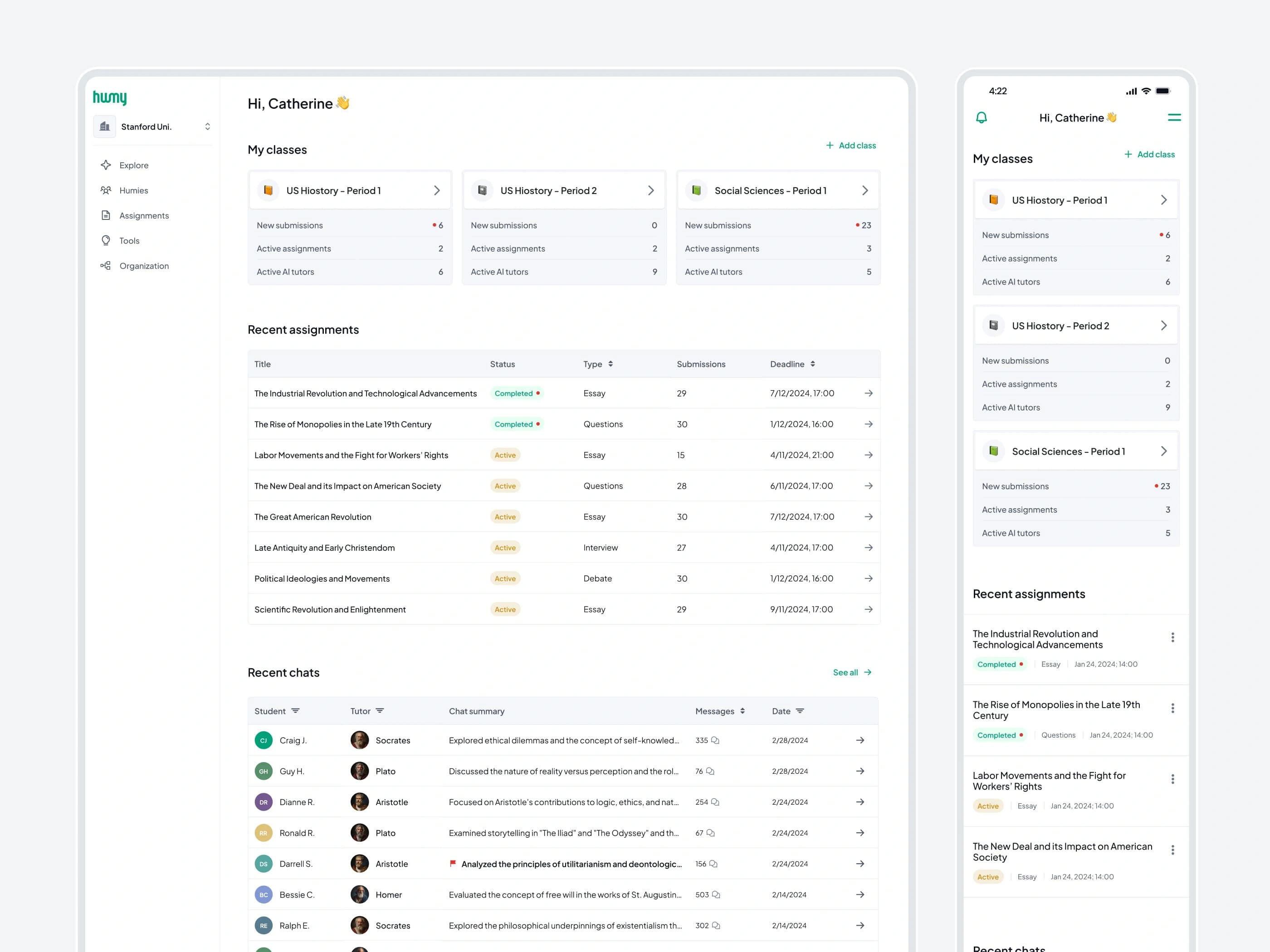
Task: Open the hamburger menu on mobile view
Action: tap(1173, 117)
